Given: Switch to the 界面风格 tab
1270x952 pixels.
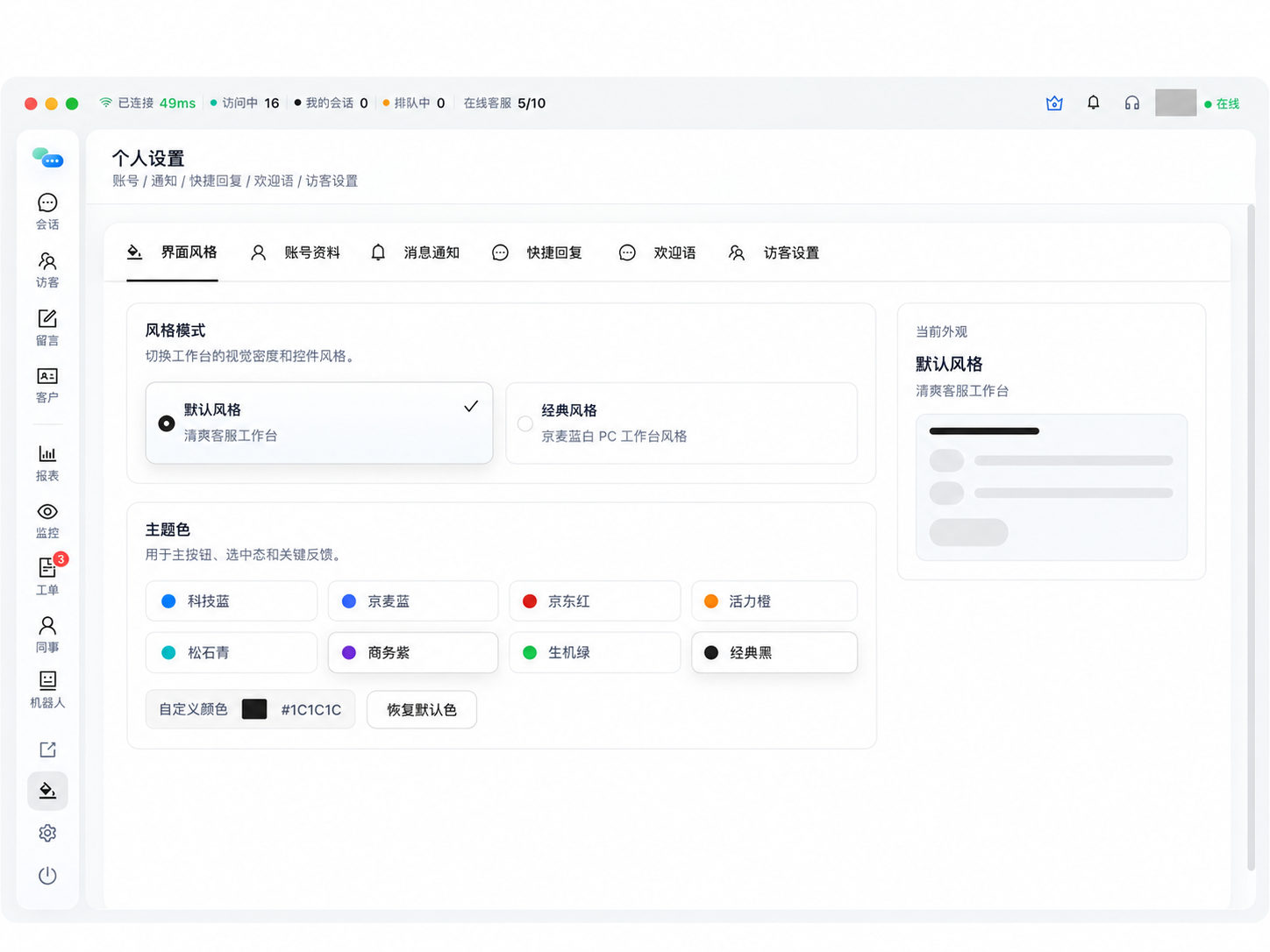Looking at the screenshot, I should (172, 252).
